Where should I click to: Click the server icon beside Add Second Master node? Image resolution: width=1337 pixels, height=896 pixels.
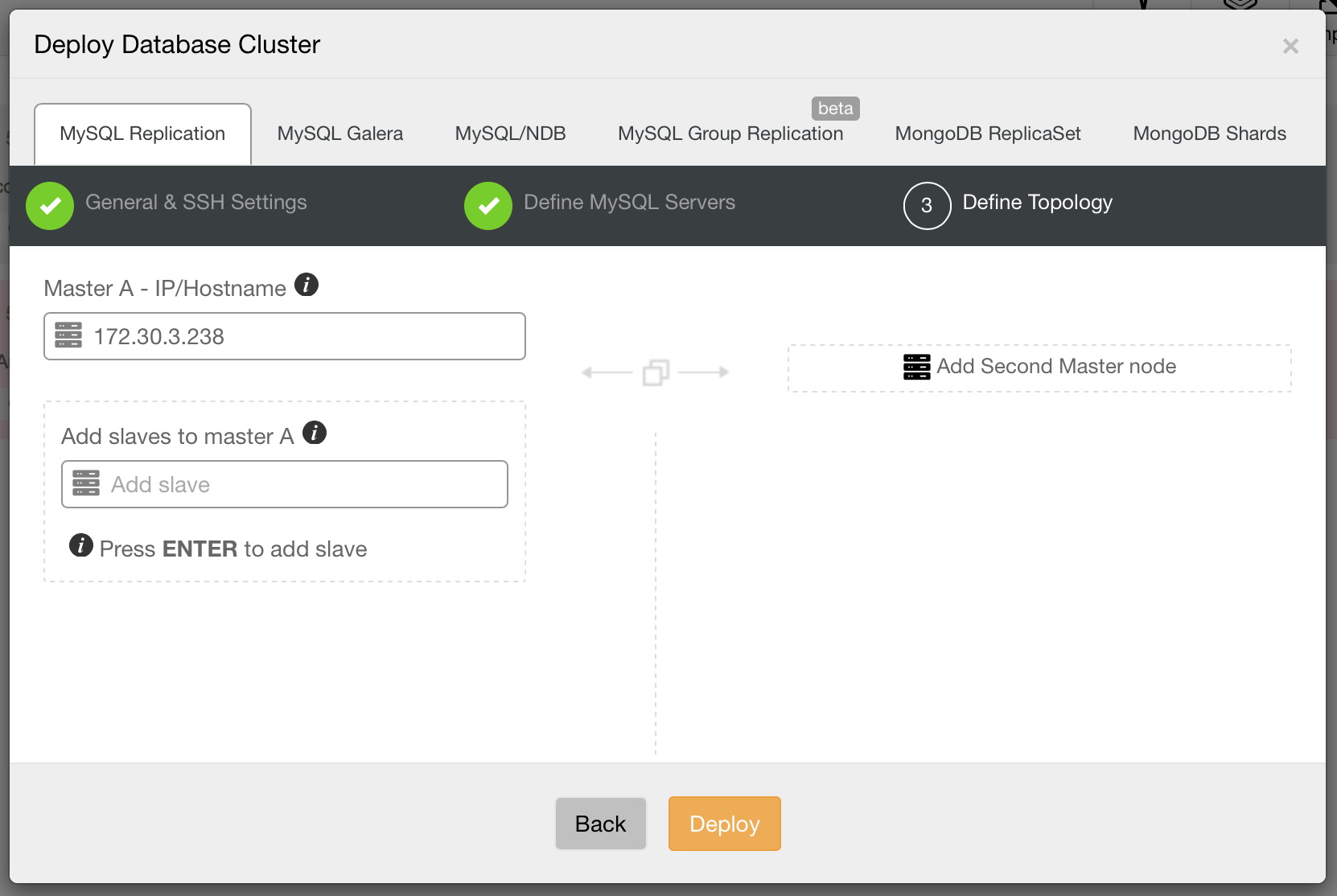point(917,367)
